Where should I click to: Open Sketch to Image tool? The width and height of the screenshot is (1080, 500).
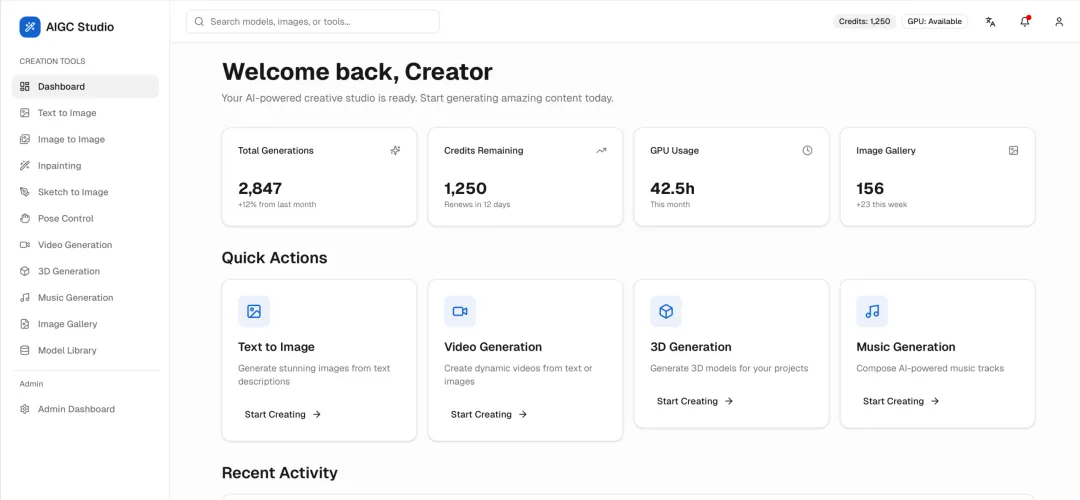pyautogui.click(x=85, y=192)
